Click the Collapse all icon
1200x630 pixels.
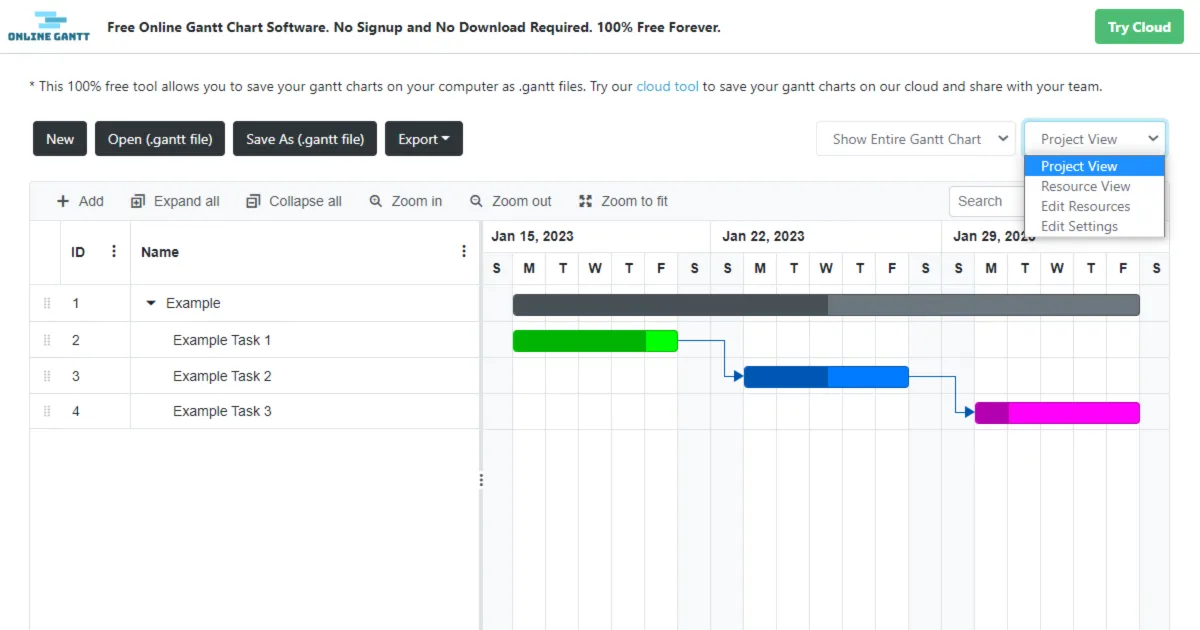pyautogui.click(x=253, y=201)
